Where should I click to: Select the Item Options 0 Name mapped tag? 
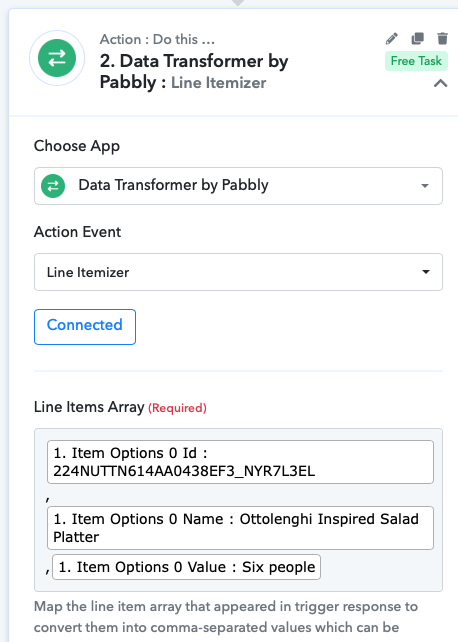click(x=240, y=528)
